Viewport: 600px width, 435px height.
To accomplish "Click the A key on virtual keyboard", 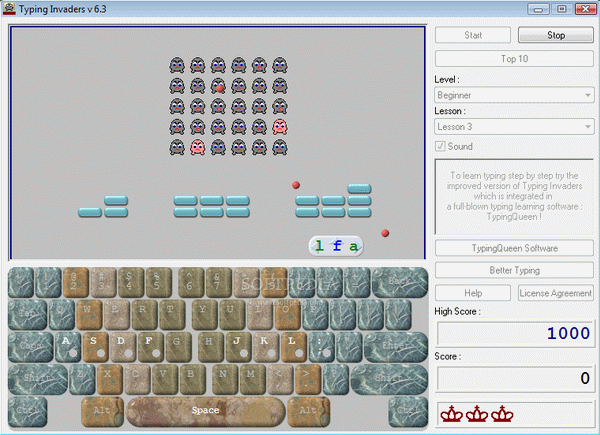I will (68, 347).
